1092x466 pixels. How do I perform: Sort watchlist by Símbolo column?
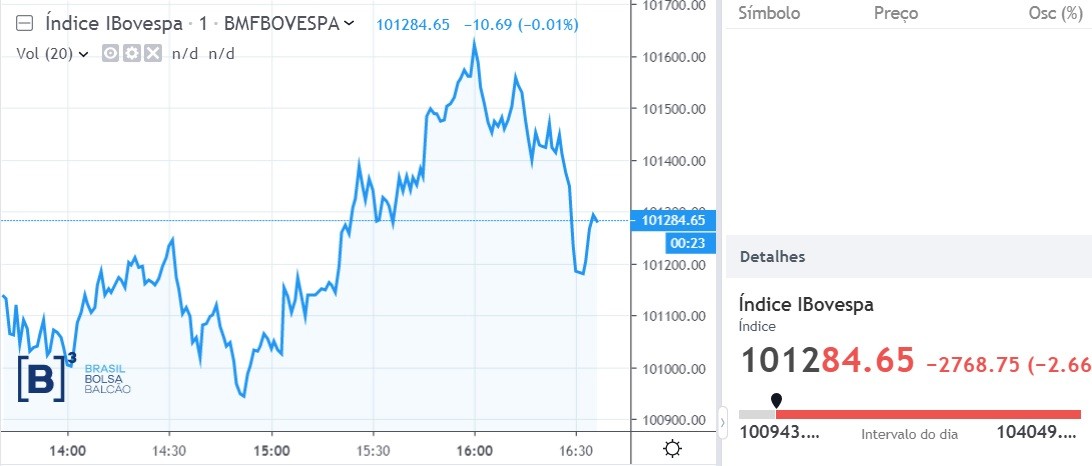click(768, 13)
